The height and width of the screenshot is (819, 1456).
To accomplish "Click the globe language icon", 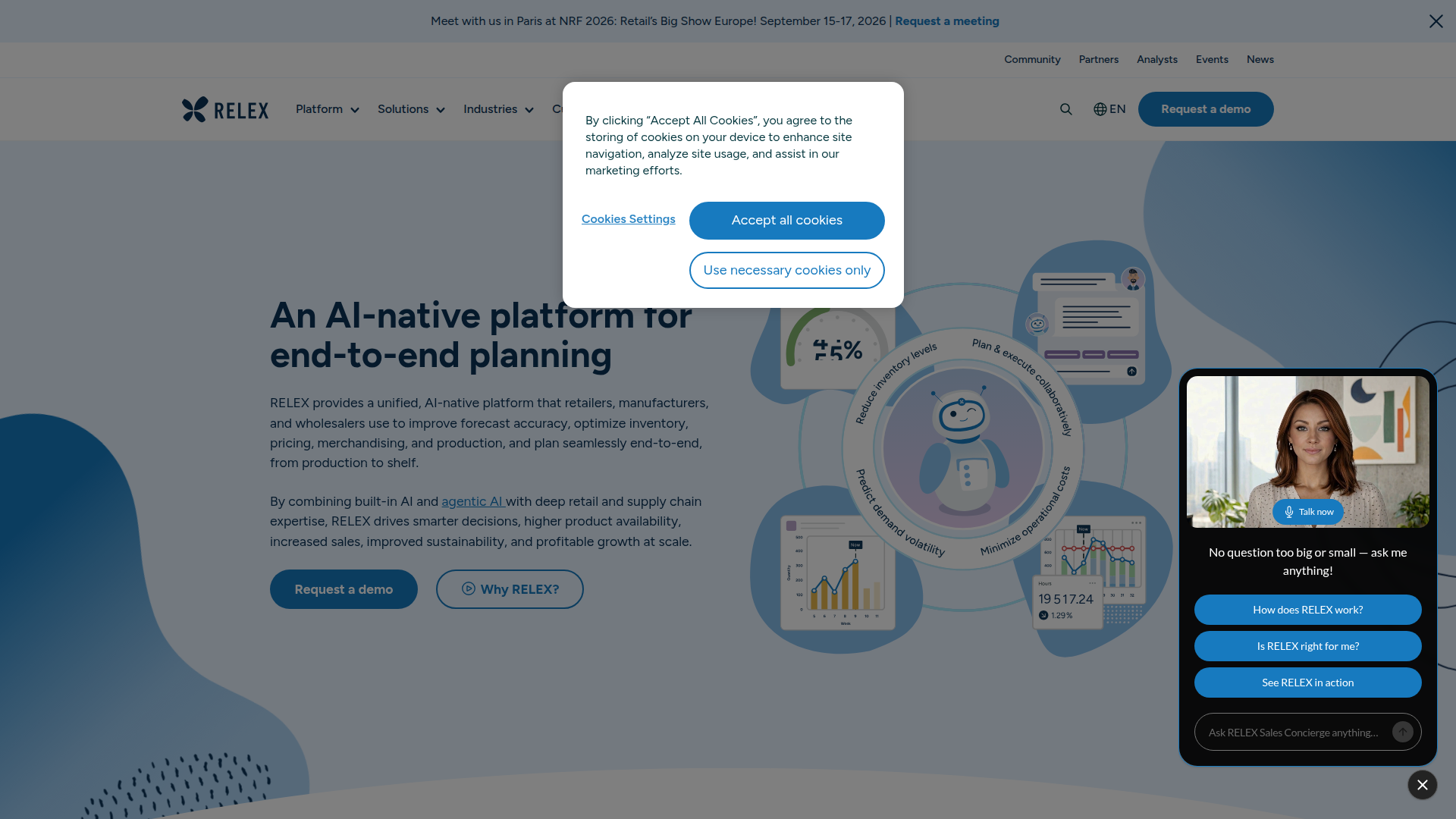I will pyautogui.click(x=1100, y=109).
